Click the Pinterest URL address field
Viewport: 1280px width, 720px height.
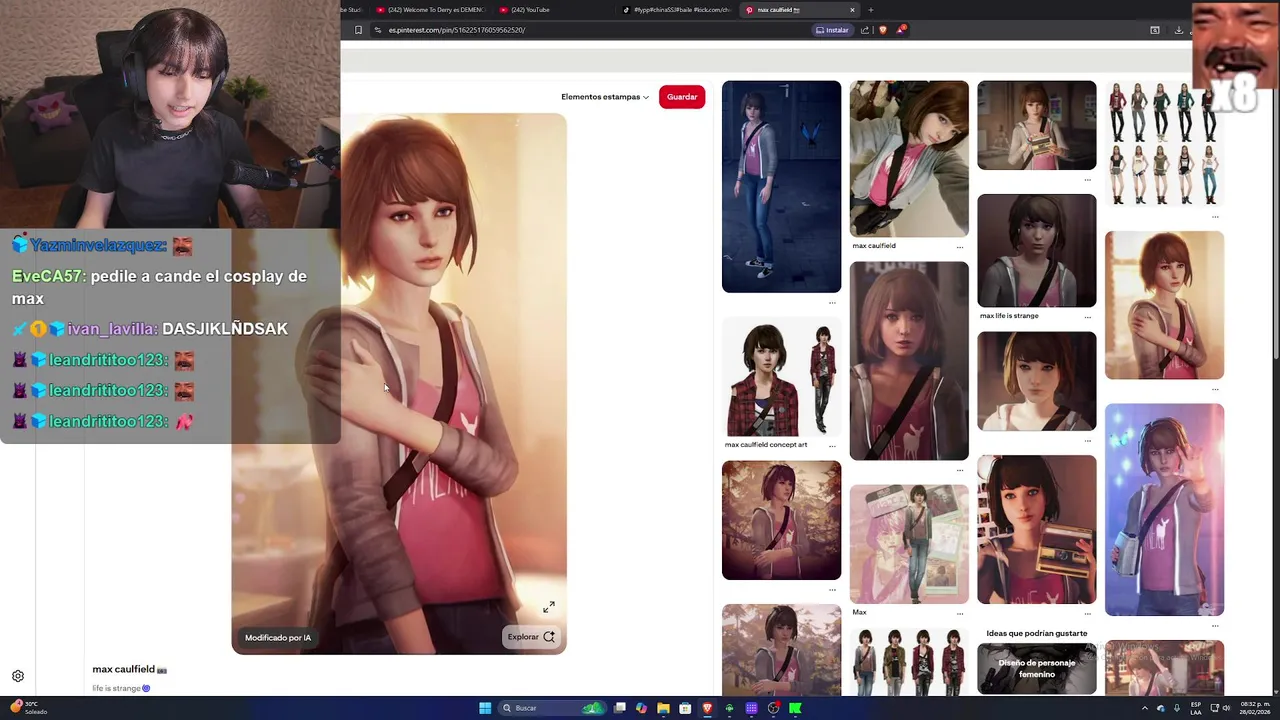point(590,30)
